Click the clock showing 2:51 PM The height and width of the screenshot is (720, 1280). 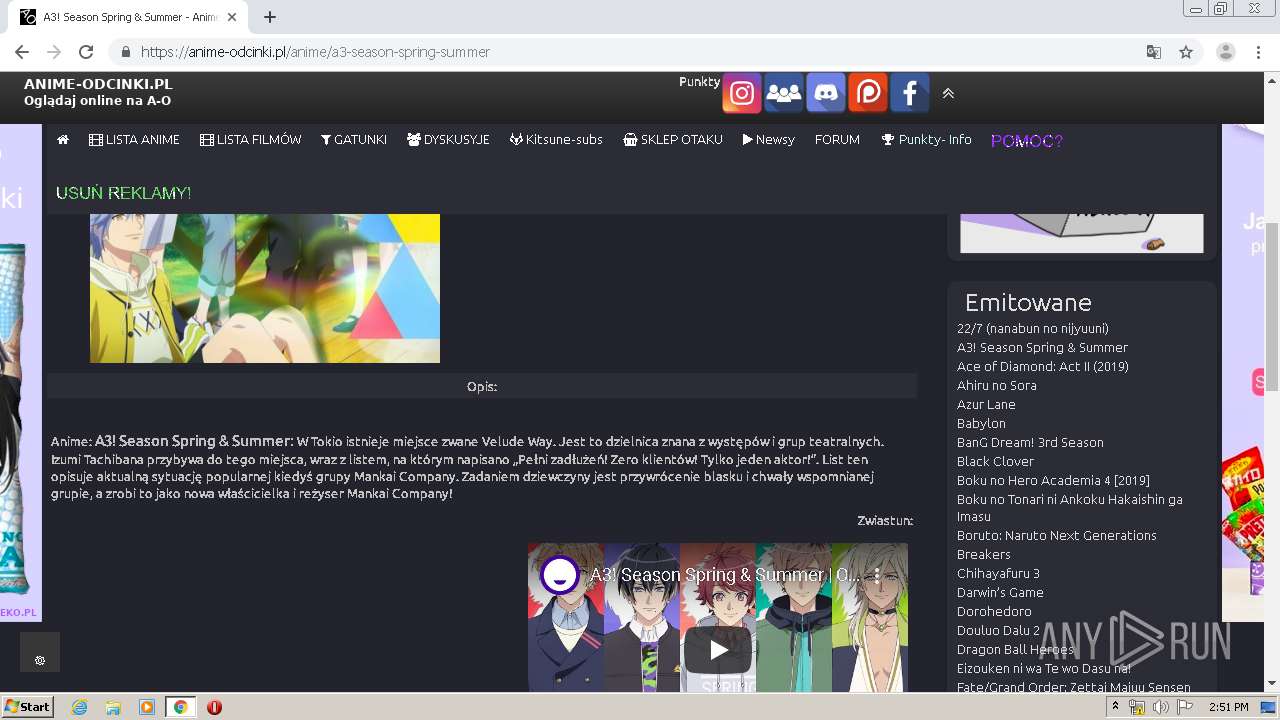point(1228,707)
